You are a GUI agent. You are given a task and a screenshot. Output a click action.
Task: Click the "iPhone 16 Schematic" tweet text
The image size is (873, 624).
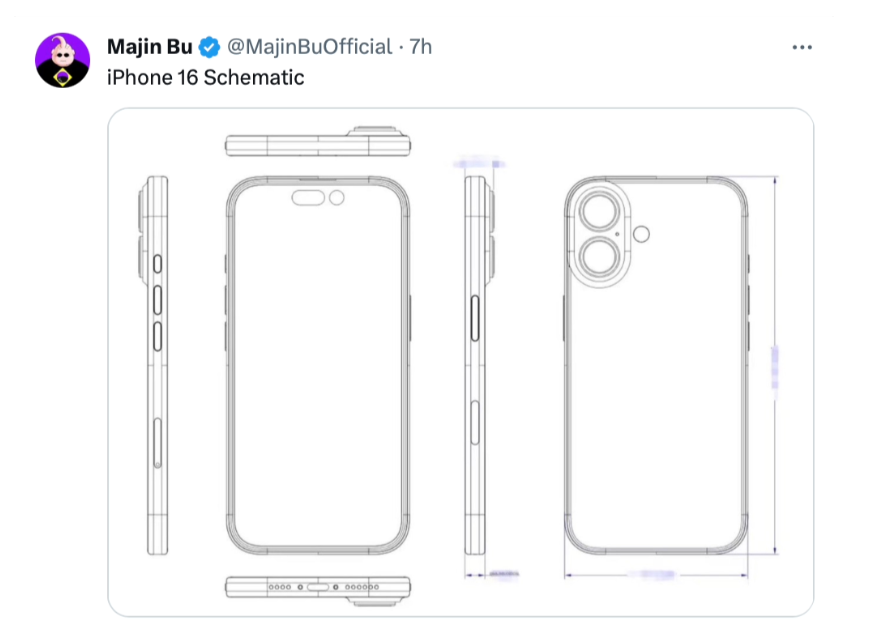[205, 77]
